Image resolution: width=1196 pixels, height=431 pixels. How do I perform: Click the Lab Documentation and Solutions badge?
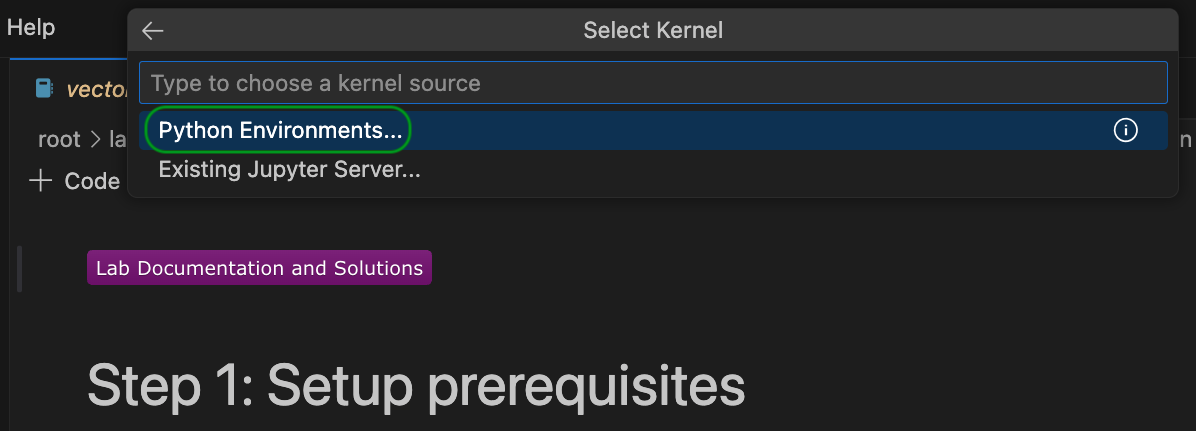[259, 268]
